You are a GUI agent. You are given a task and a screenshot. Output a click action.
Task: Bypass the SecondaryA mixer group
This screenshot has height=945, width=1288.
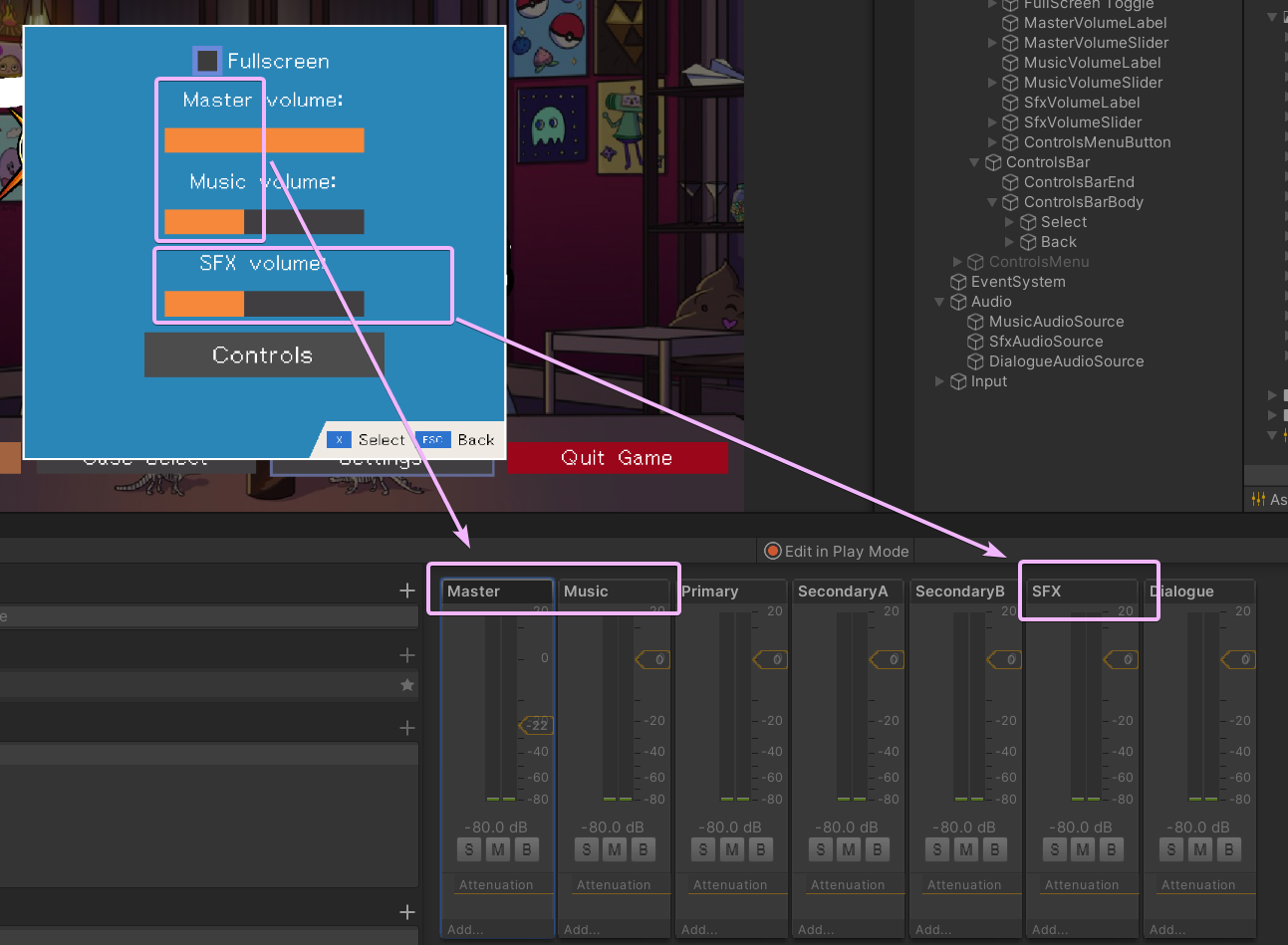pyautogui.click(x=877, y=849)
